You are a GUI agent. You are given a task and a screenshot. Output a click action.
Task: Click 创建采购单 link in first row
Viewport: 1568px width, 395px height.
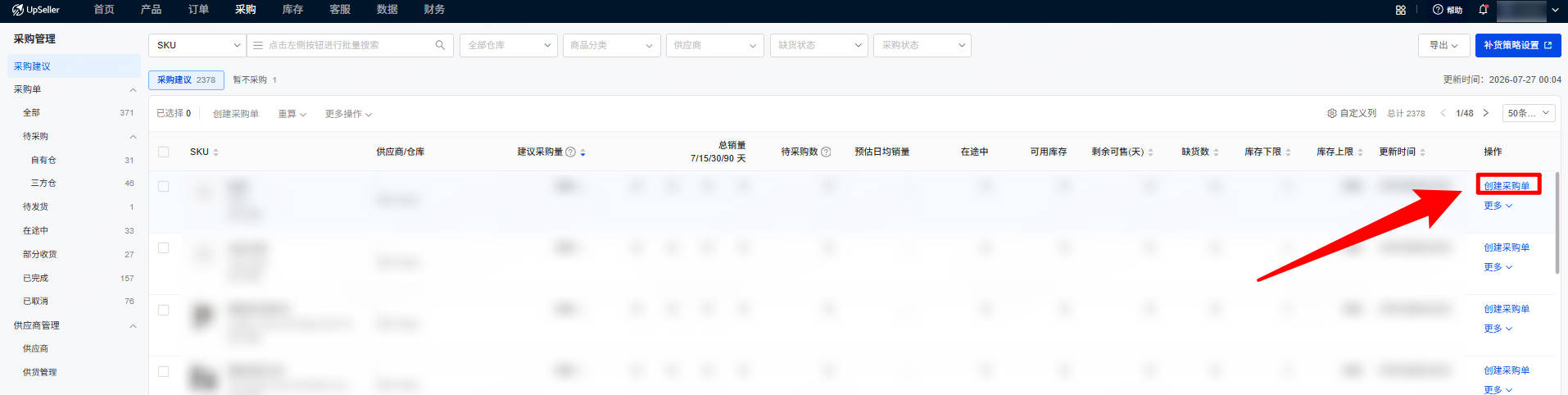coord(1507,186)
